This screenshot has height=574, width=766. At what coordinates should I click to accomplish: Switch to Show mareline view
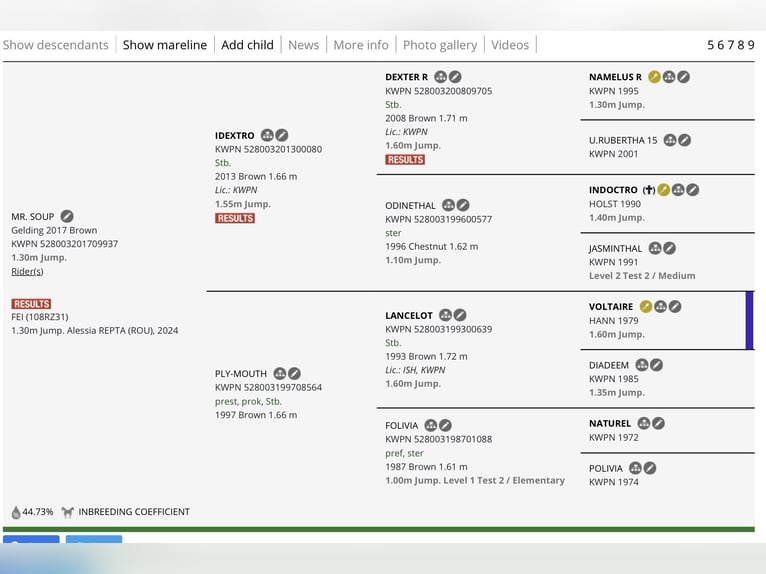click(165, 45)
